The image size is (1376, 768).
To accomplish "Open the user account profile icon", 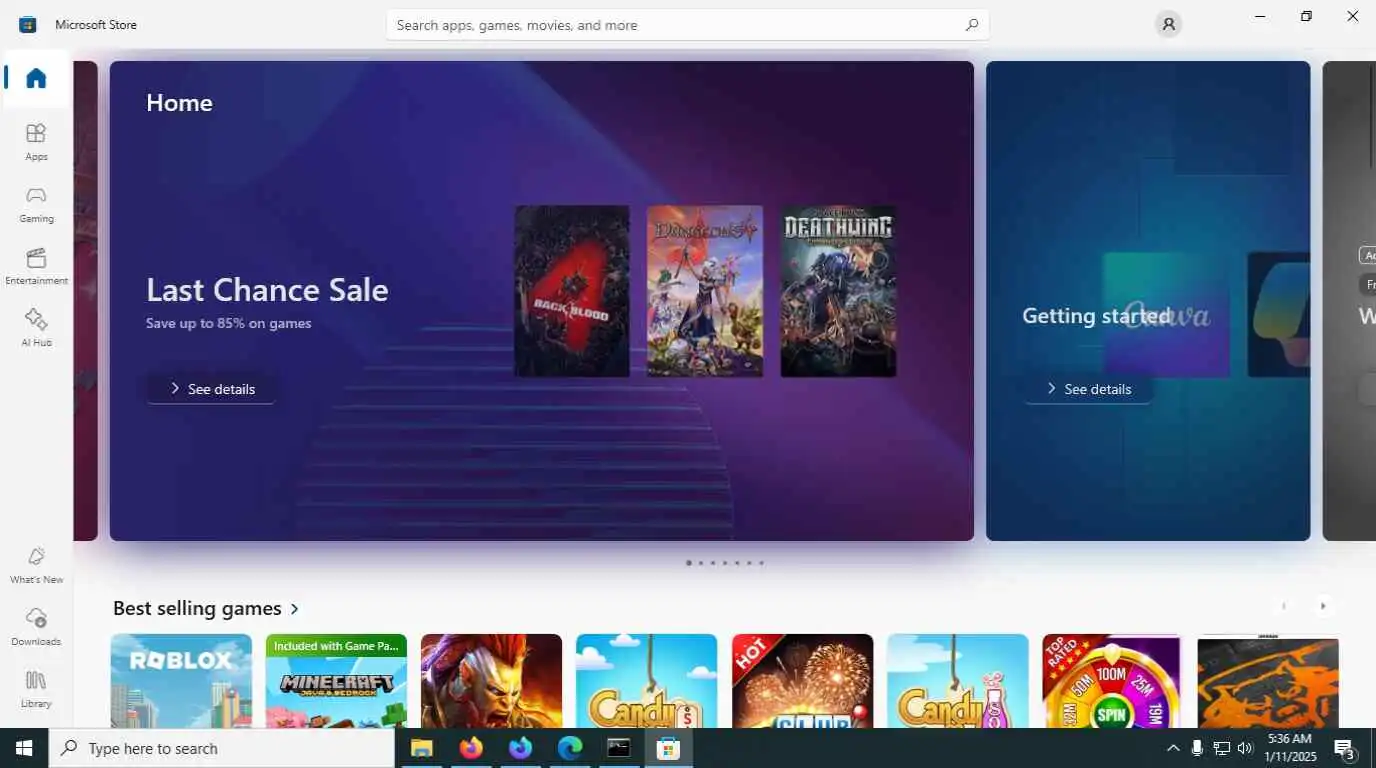I will click(1168, 24).
